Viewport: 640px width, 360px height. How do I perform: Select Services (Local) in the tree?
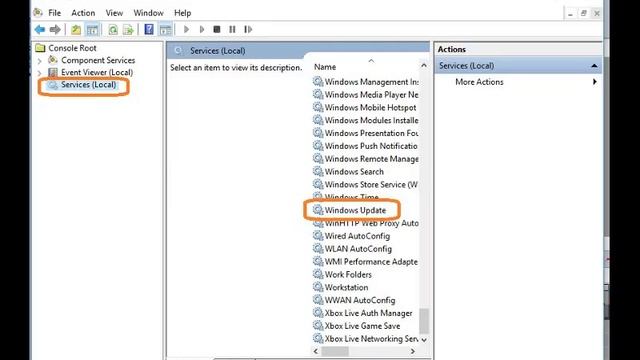click(x=88, y=85)
